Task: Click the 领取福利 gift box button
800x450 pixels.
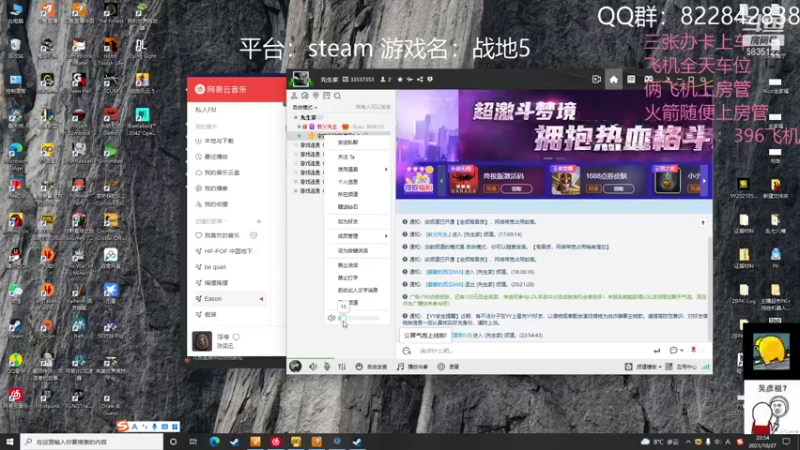Action: coord(418,181)
